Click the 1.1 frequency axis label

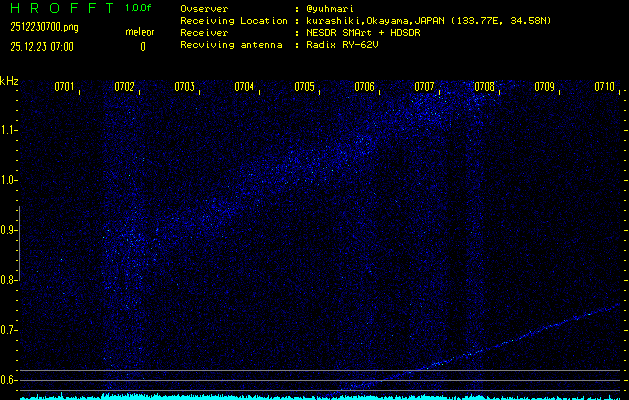[9, 130]
